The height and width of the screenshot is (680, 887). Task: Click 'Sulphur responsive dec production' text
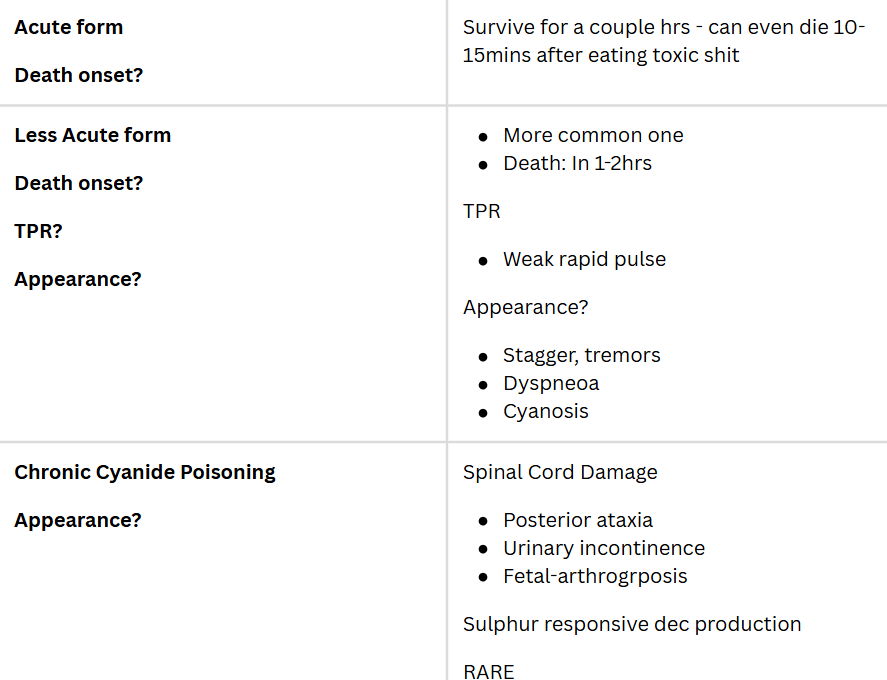click(x=632, y=624)
